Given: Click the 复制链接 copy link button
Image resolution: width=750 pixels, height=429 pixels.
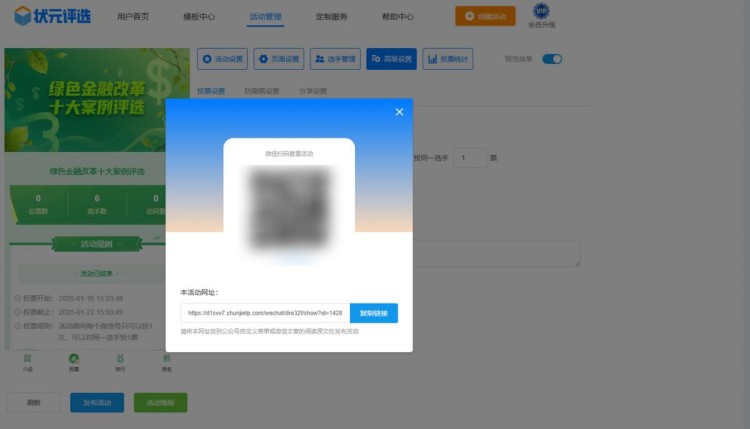Looking at the screenshot, I should (374, 313).
